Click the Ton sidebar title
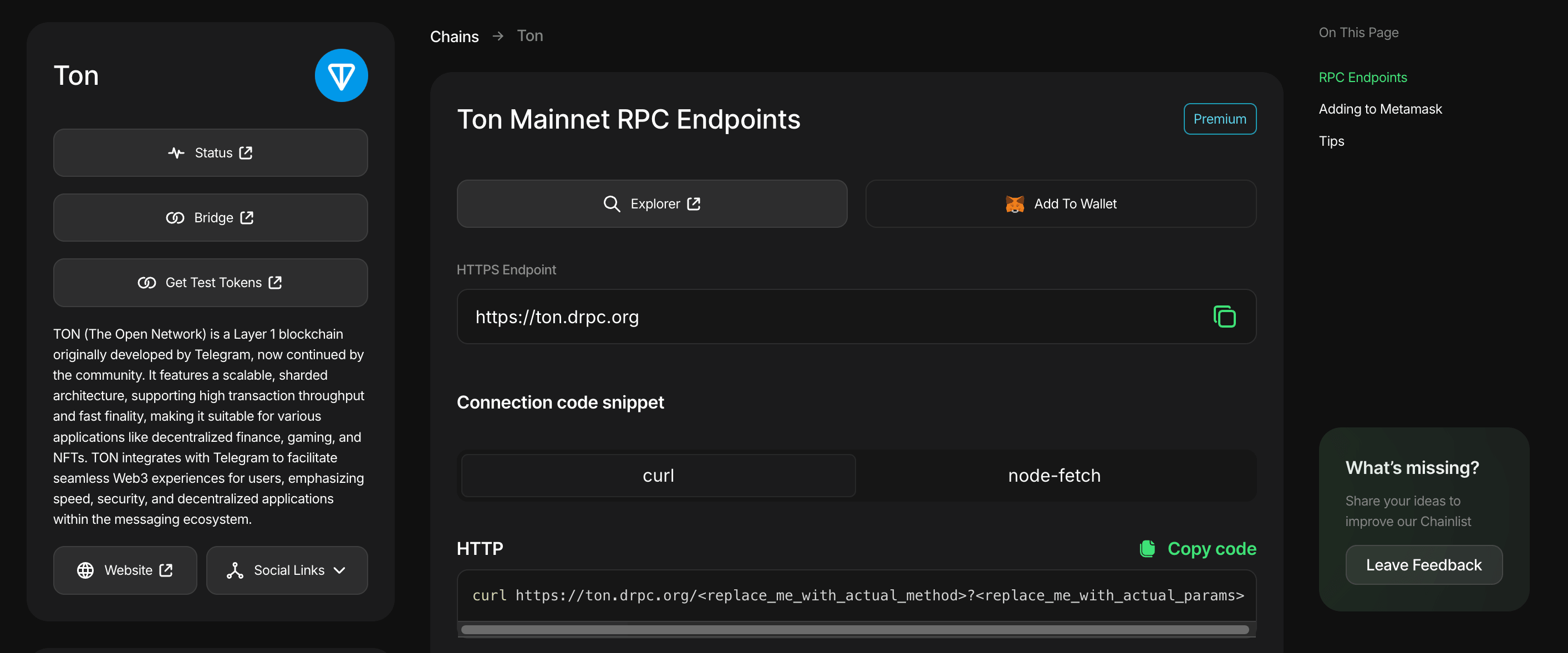This screenshot has height=653, width=1568. pos(76,75)
